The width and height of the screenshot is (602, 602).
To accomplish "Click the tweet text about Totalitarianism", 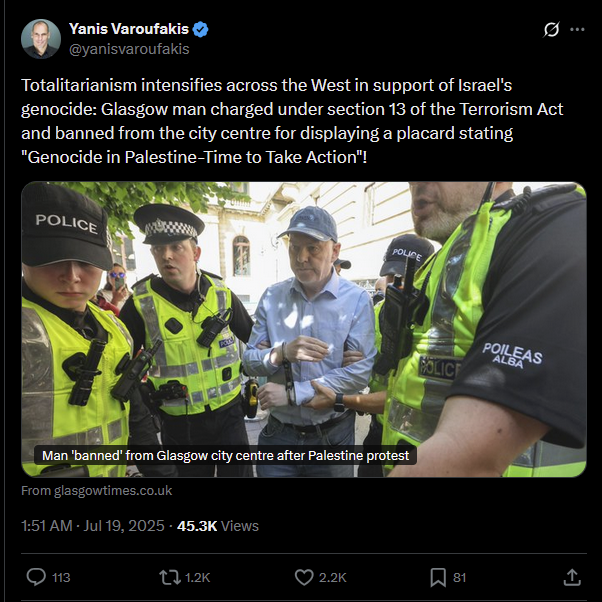I will click(292, 121).
